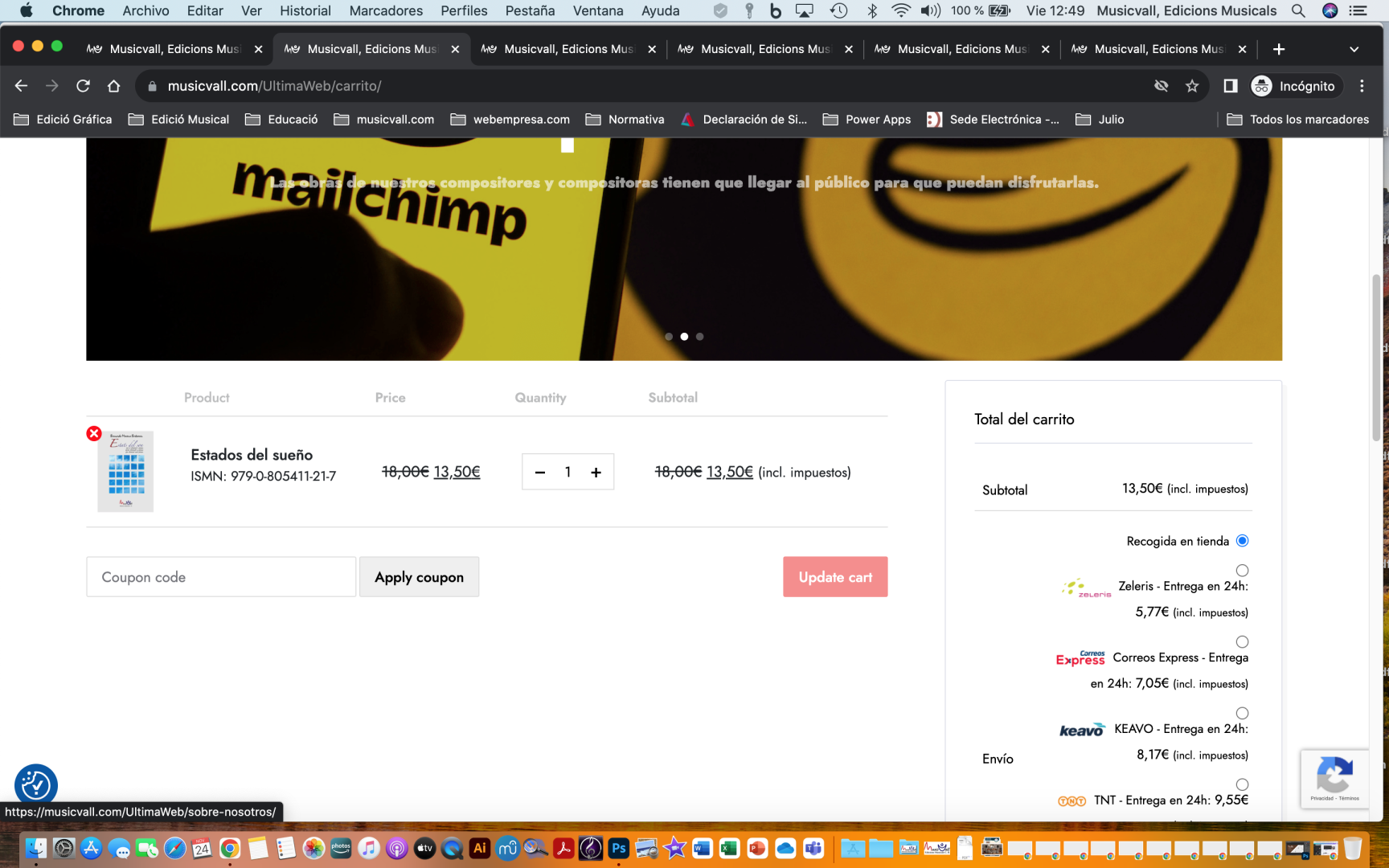Viewport: 1389px width, 868px height.
Task: Click Estados del sueño product thumbnail
Action: pyautogui.click(x=125, y=472)
